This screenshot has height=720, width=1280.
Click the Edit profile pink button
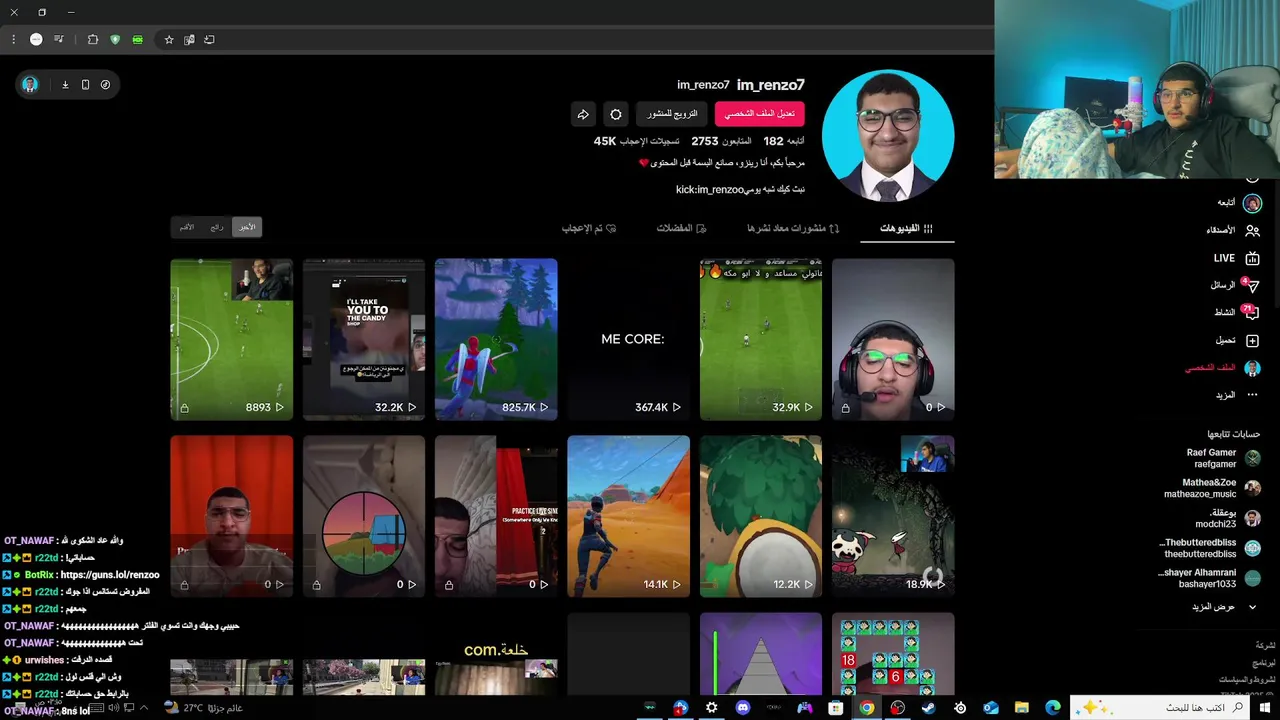(x=759, y=114)
